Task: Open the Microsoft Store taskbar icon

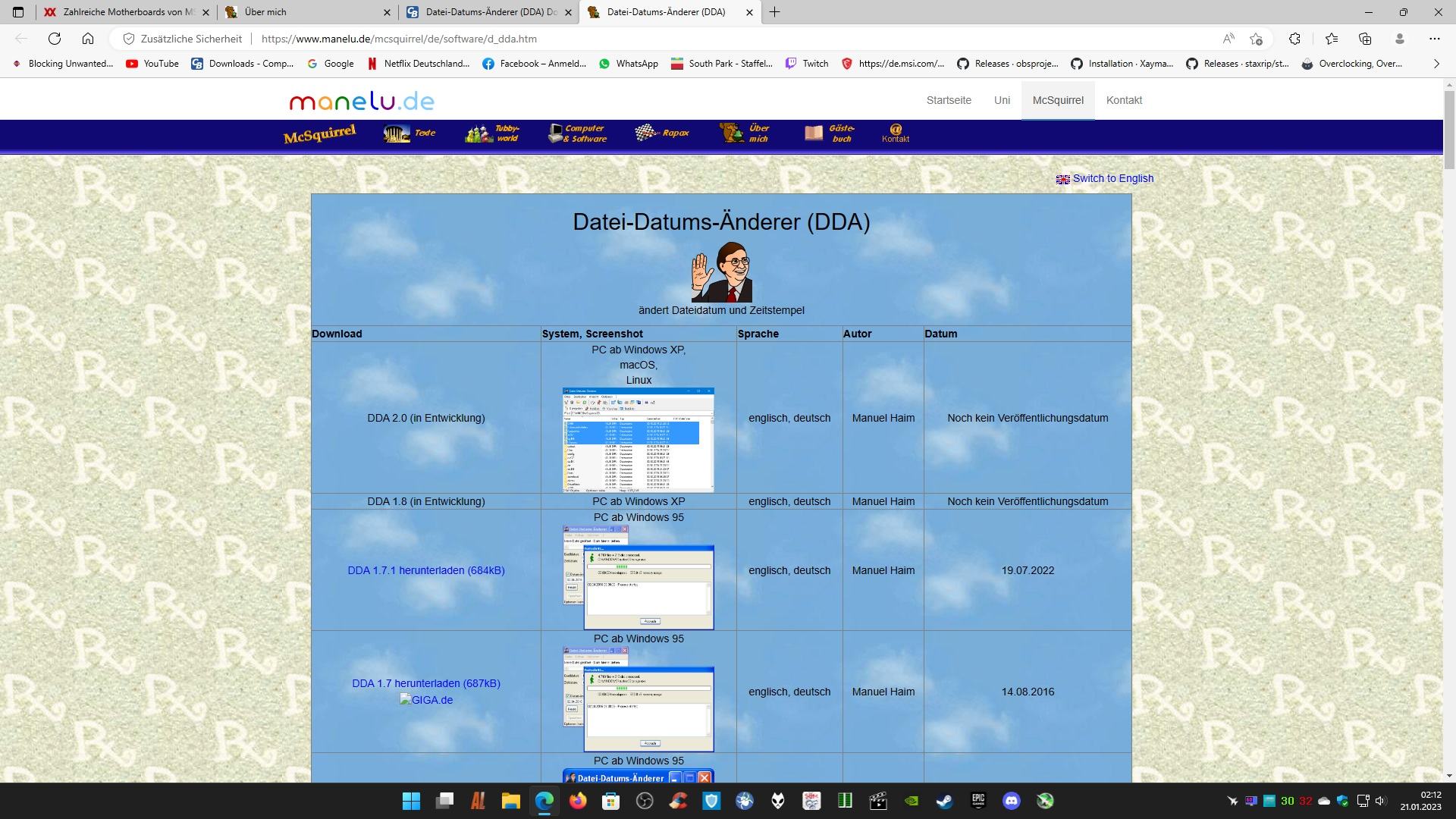Action: coord(611,801)
